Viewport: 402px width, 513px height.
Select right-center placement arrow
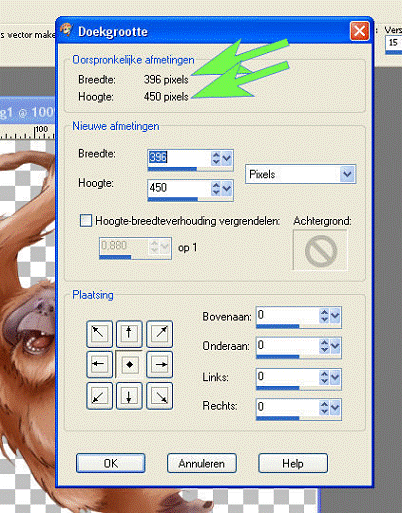click(160, 364)
